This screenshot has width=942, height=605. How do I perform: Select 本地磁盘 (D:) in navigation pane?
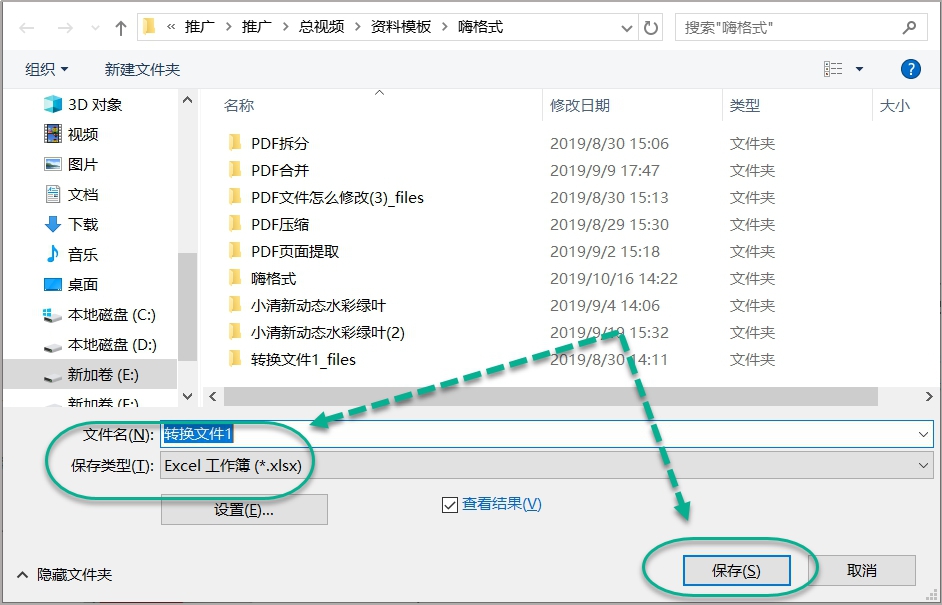pos(100,345)
